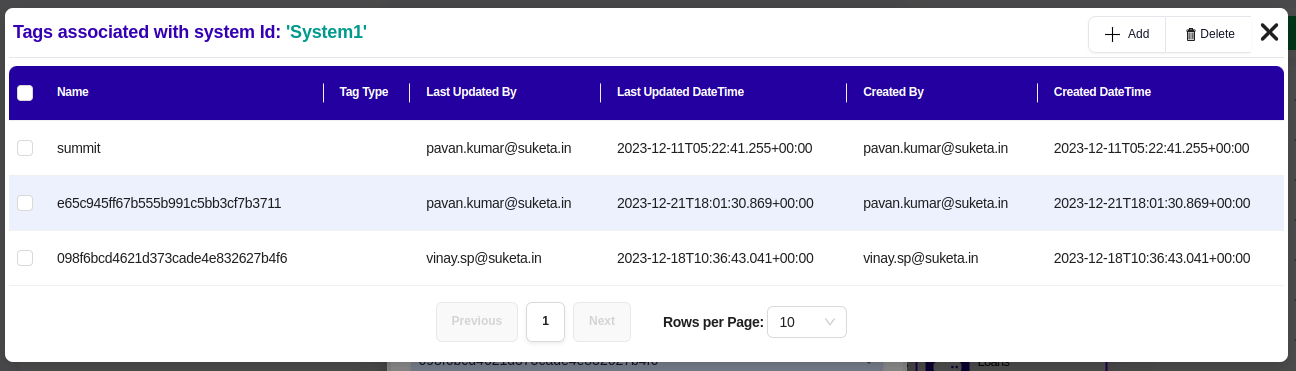The image size is (1296, 371).
Task: Click the Delete button with trash icon
Action: click(x=1209, y=34)
